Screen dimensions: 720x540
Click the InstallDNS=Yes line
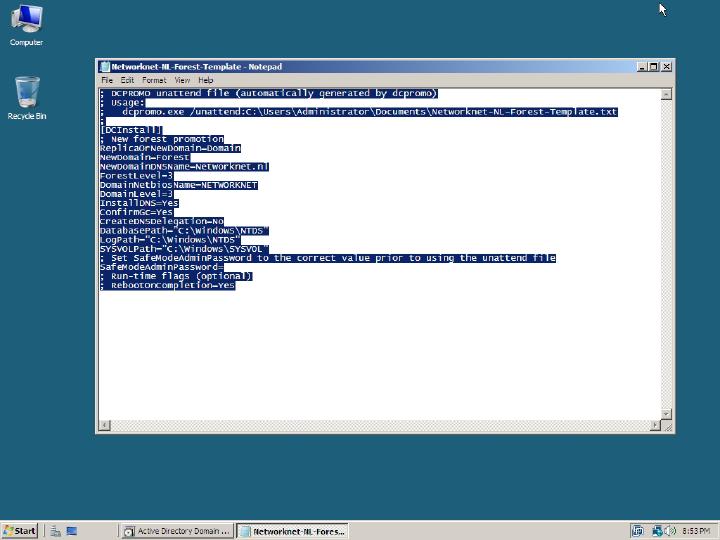(x=139, y=203)
